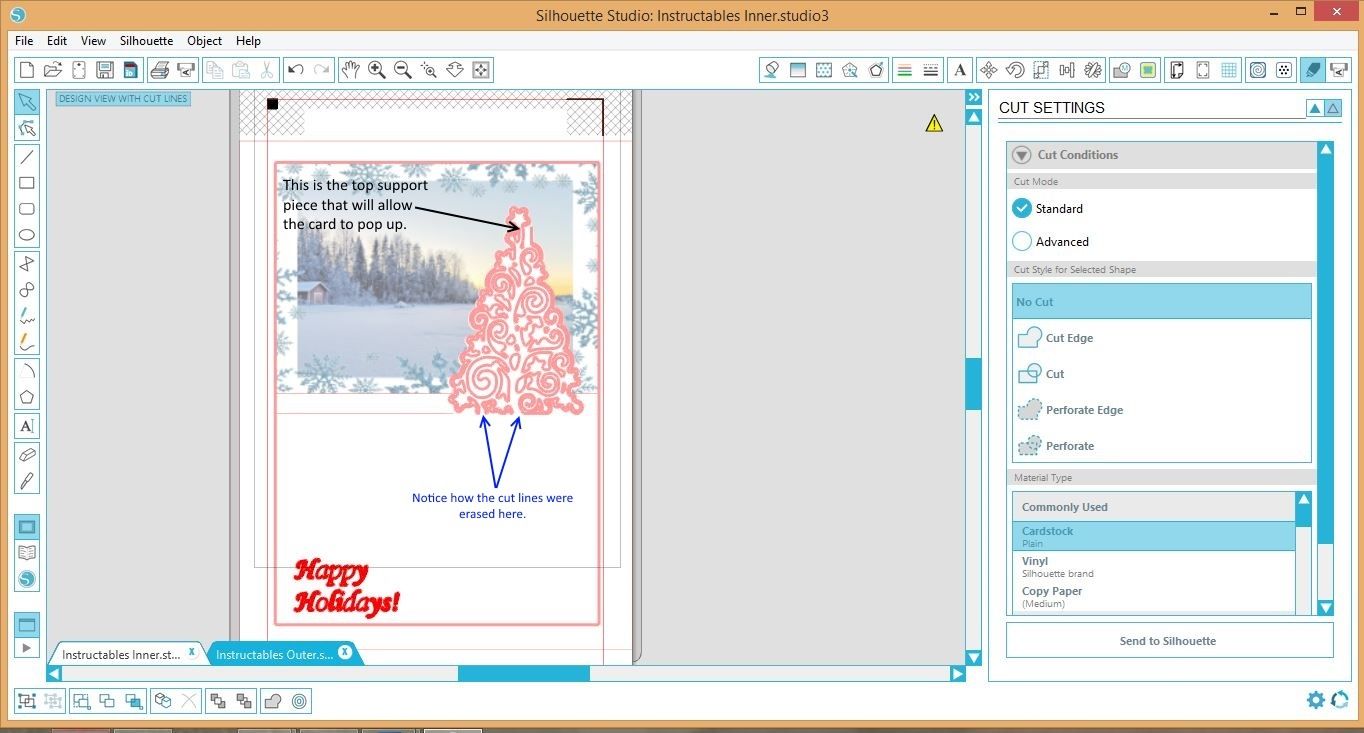Image resolution: width=1364 pixels, height=733 pixels.
Task: Choose the Ellipse drawing tool
Action: 27,234
